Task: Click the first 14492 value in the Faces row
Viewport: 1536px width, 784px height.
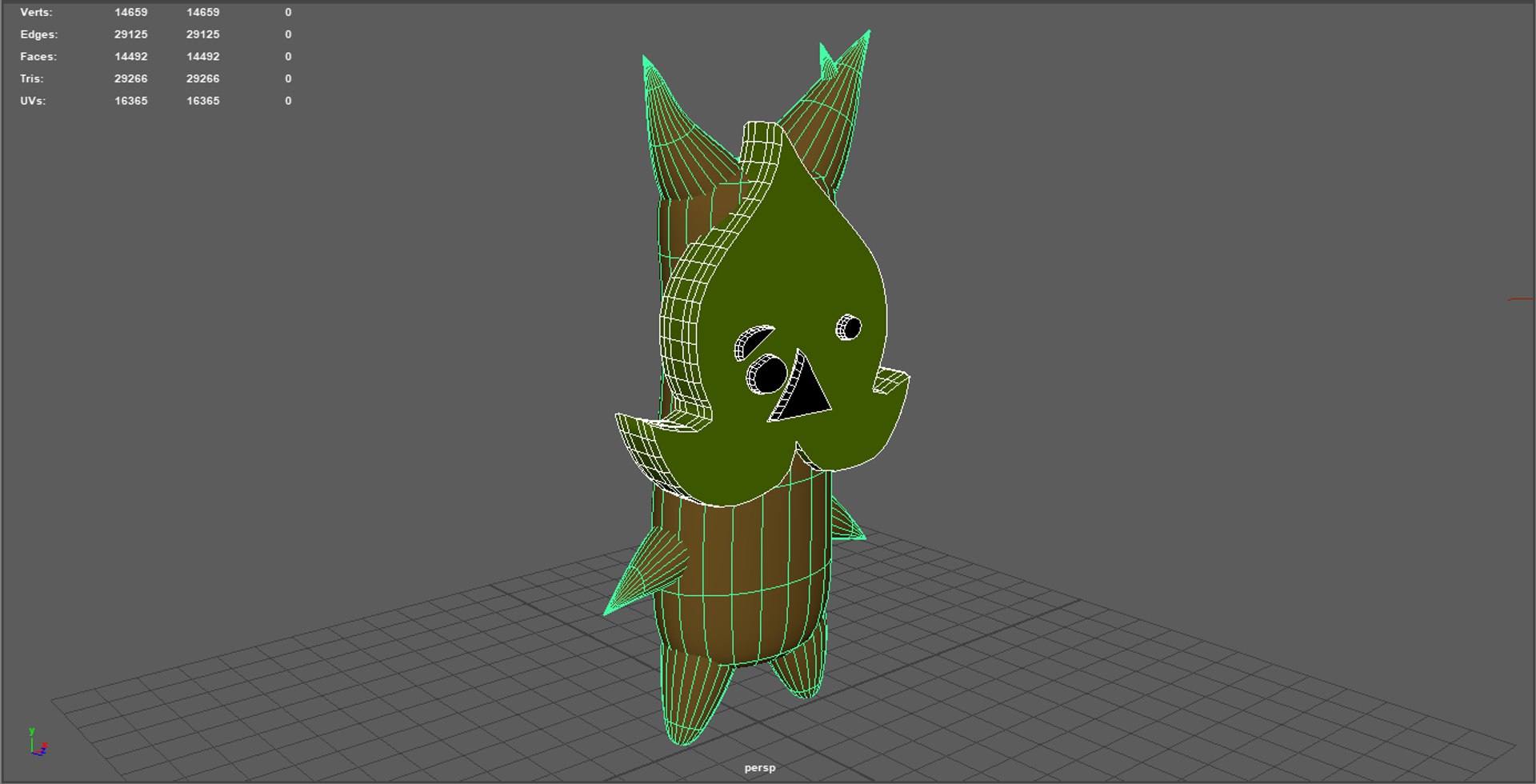Action: [130, 57]
